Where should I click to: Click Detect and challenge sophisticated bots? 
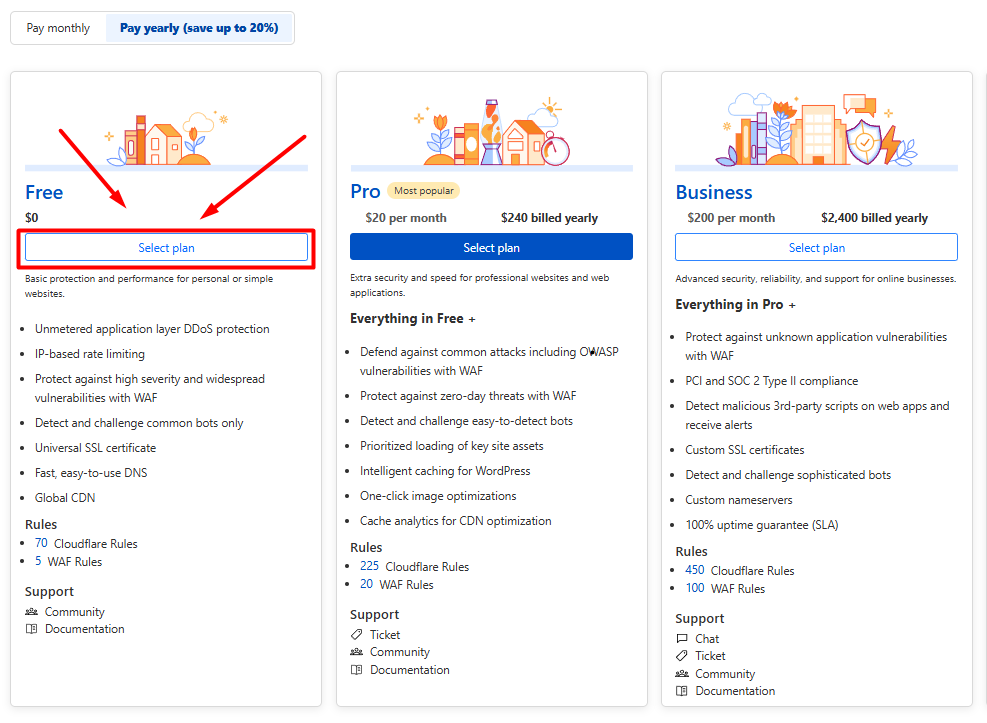coord(788,474)
